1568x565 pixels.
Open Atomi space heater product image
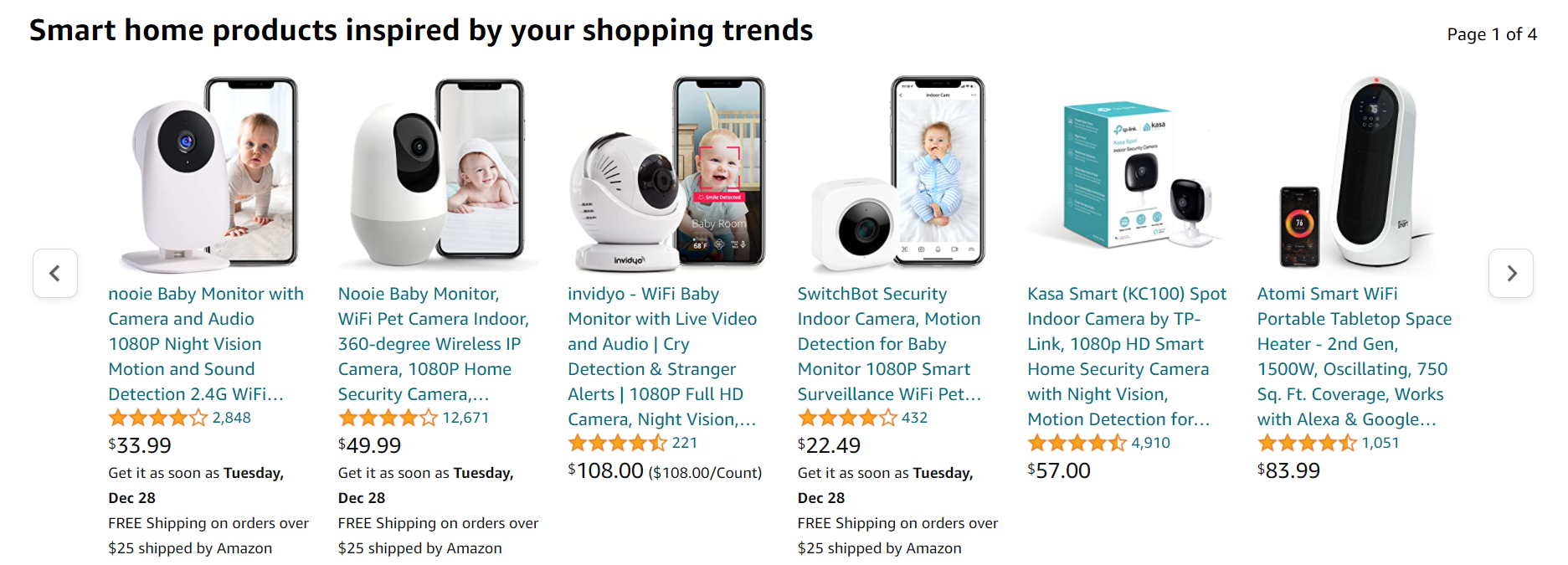point(1357,174)
